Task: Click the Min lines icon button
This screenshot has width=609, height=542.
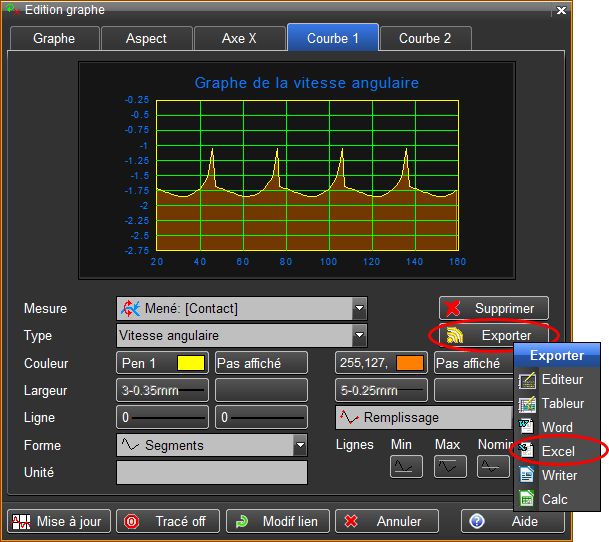Action: (x=406, y=466)
